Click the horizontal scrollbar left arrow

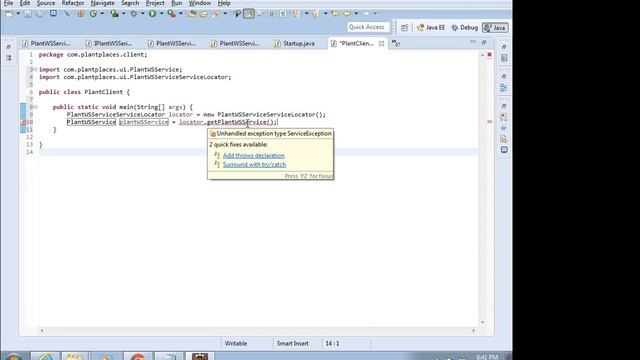(42, 331)
